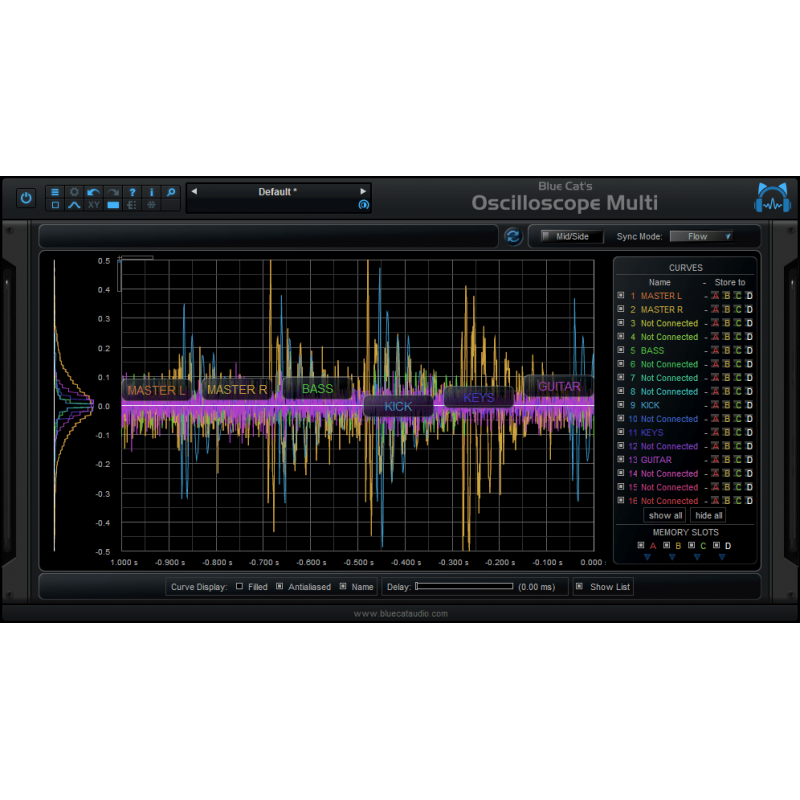The height and width of the screenshot is (800, 800).
Task: Open the settings gear in the toolbar
Action: (74, 192)
